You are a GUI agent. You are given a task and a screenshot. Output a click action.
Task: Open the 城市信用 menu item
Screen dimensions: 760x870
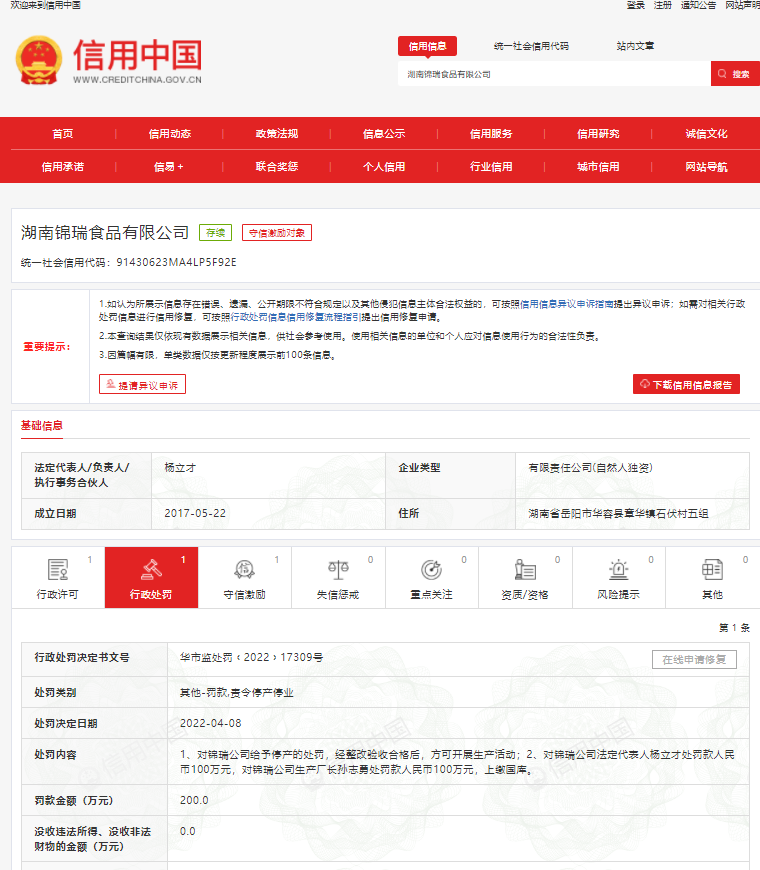click(598, 166)
